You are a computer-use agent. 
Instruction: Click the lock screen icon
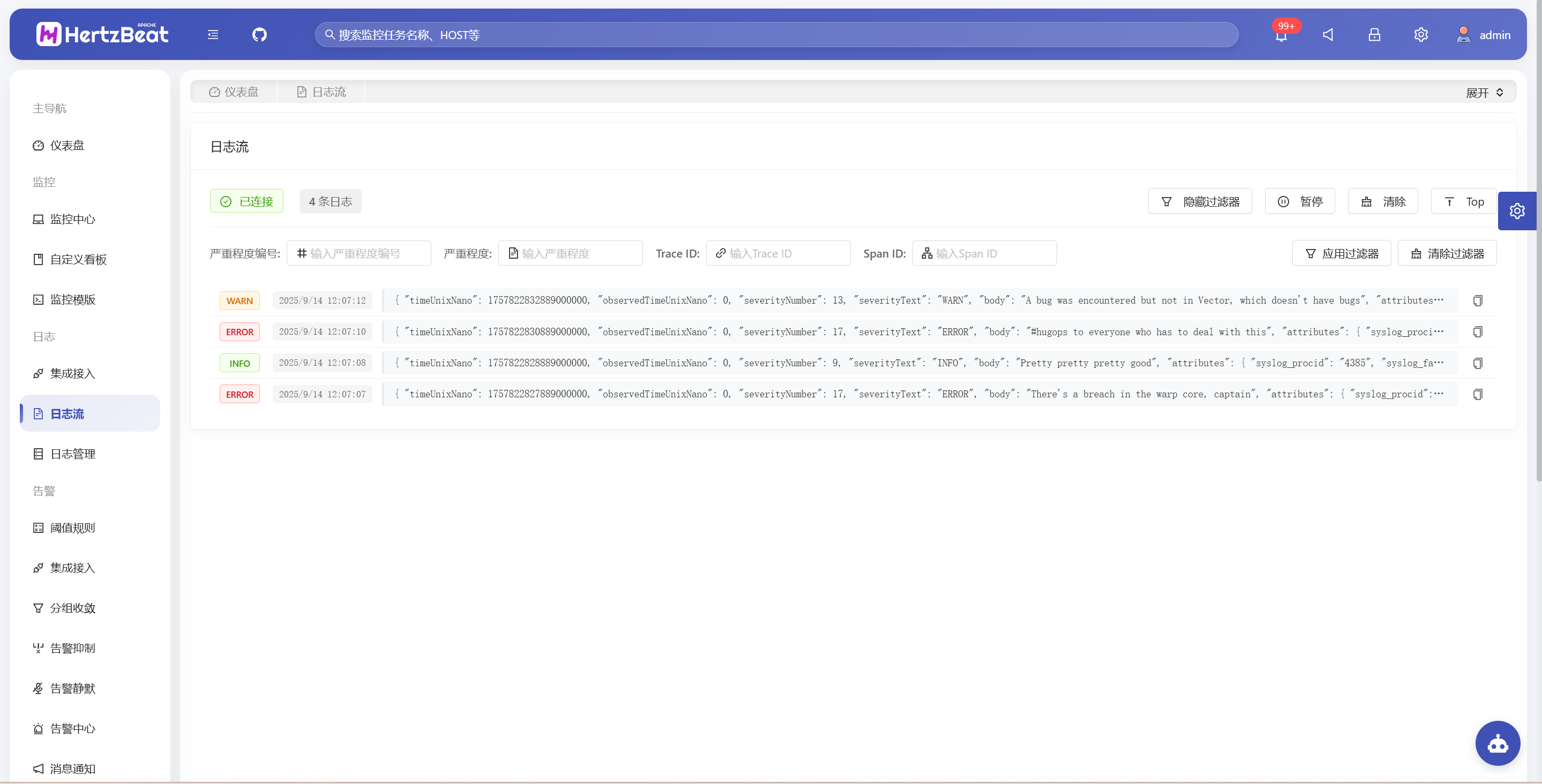coord(1374,35)
